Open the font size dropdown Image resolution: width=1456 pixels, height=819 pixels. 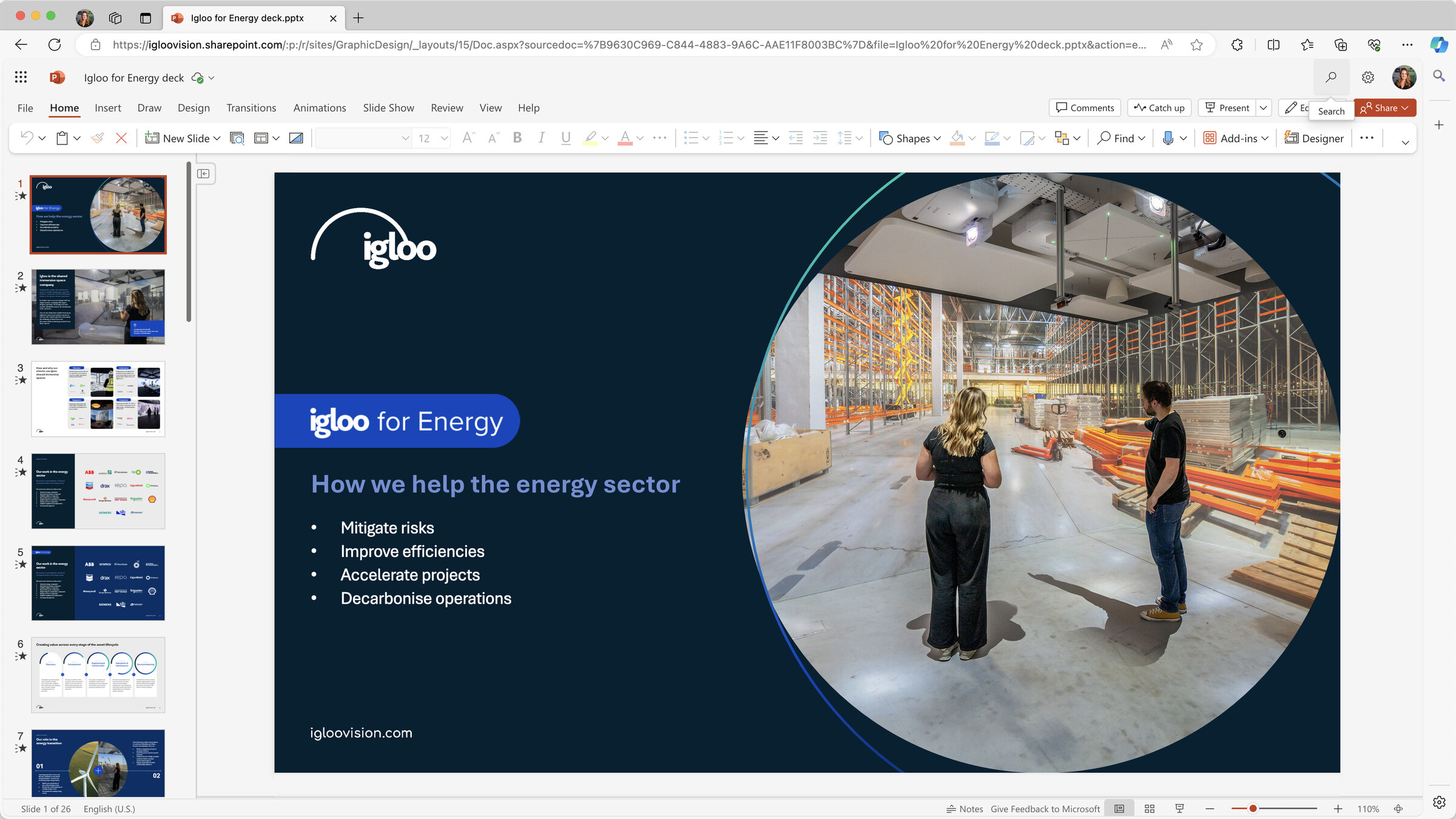tap(444, 138)
